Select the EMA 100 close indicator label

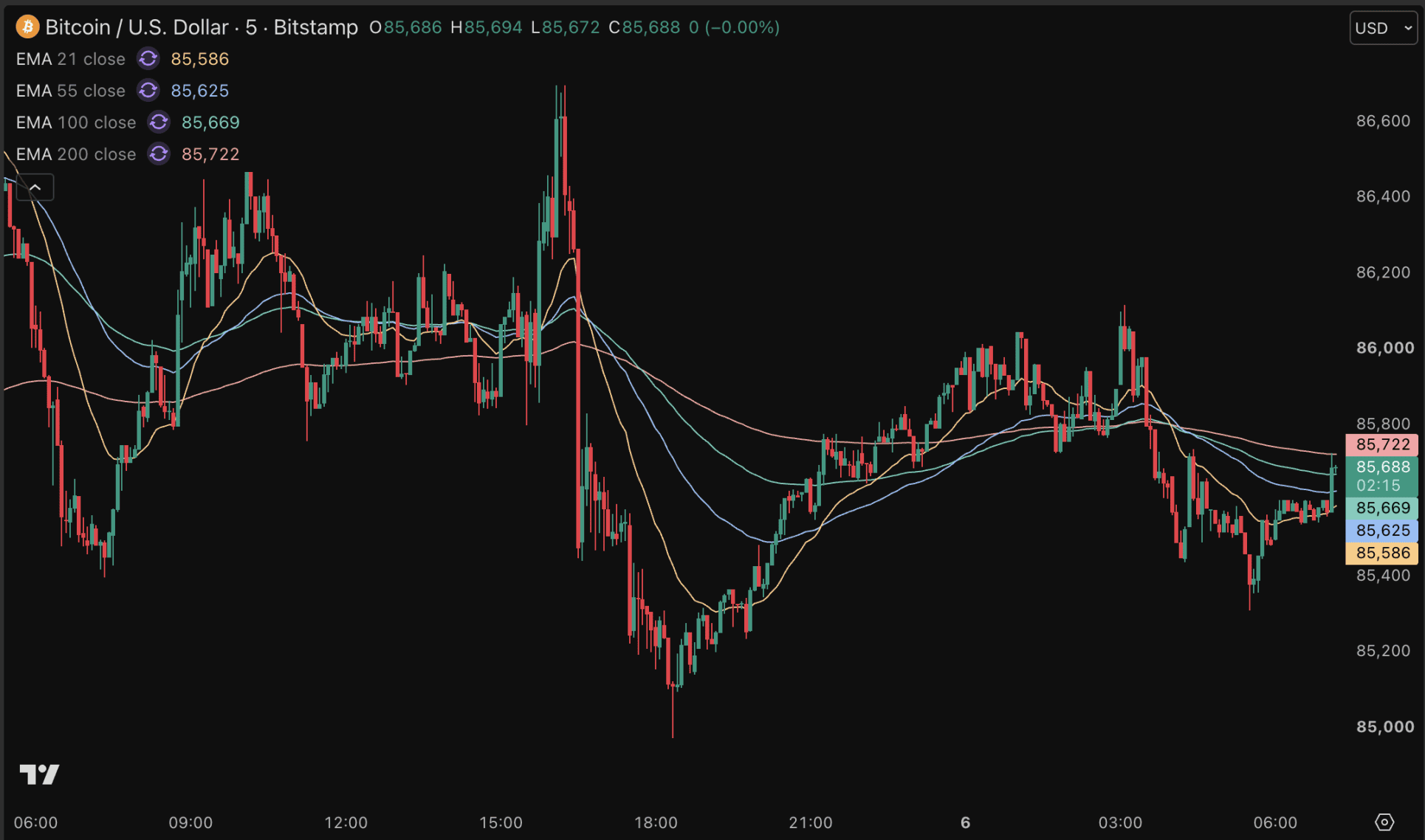pyautogui.click(x=76, y=123)
